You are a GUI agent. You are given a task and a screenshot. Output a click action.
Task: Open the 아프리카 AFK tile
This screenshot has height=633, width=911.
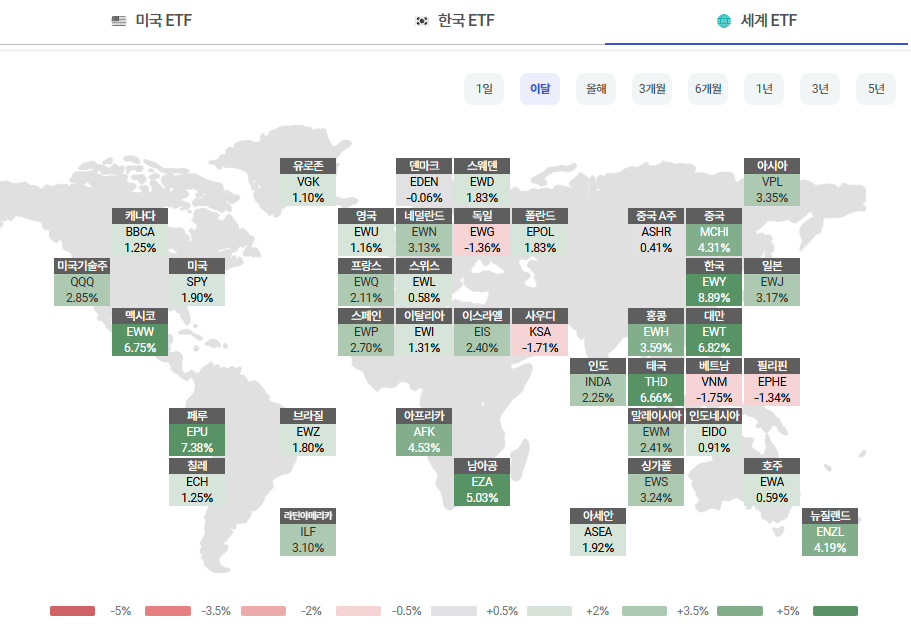[x=424, y=431]
